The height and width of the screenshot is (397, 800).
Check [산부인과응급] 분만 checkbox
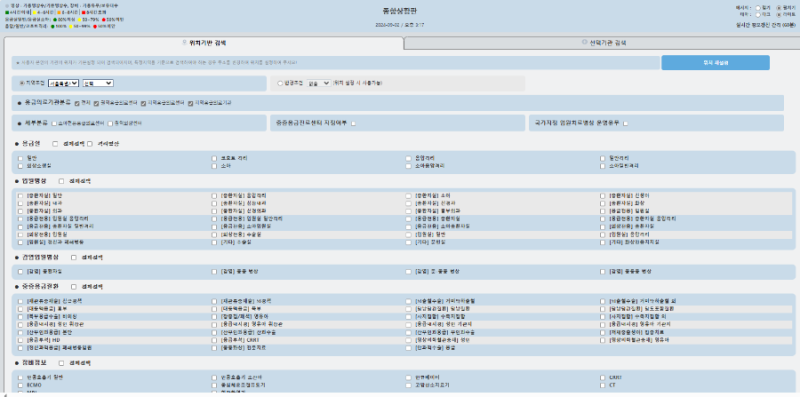[20, 332]
